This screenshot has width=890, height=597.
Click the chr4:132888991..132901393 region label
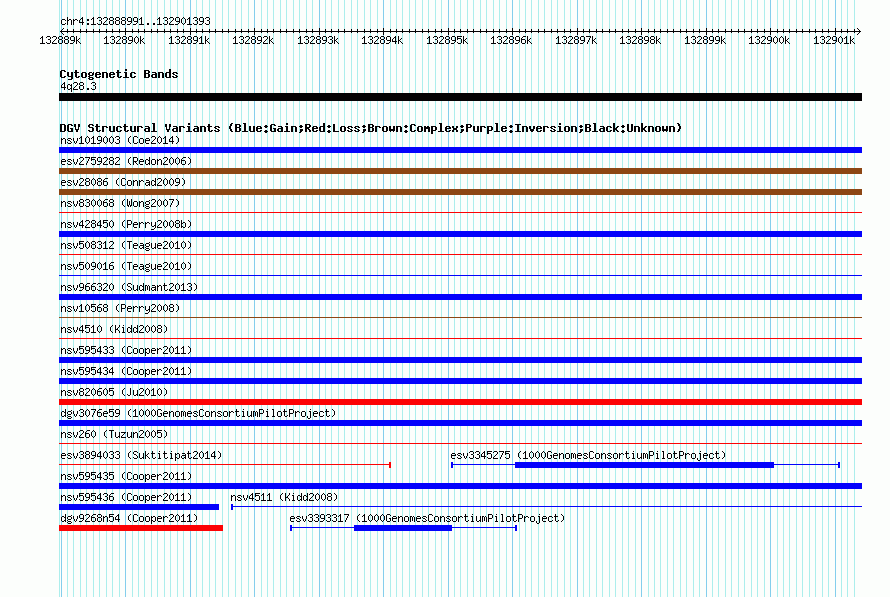click(135, 21)
